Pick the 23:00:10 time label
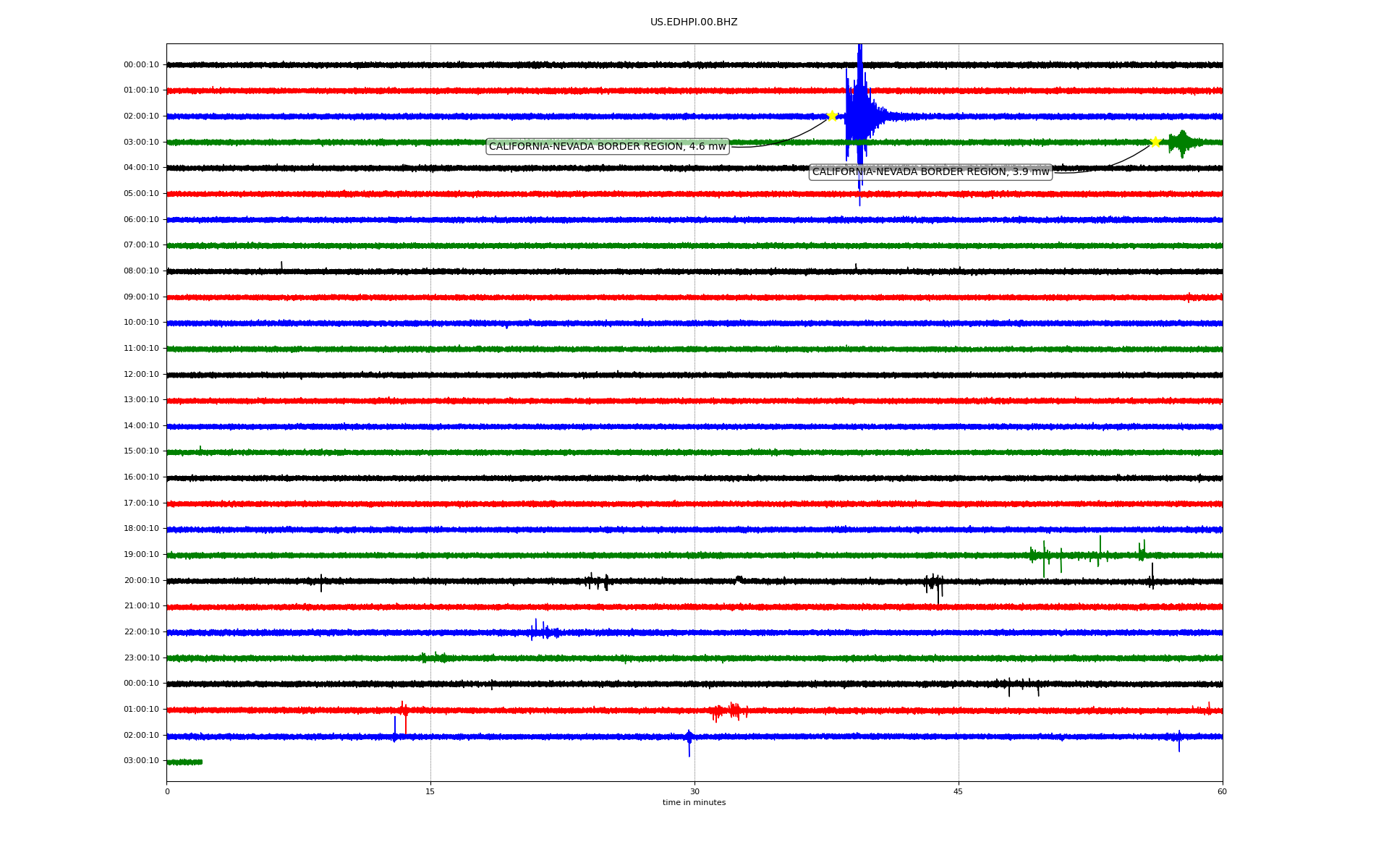Viewport: 1389px width, 868px height. pos(141,658)
